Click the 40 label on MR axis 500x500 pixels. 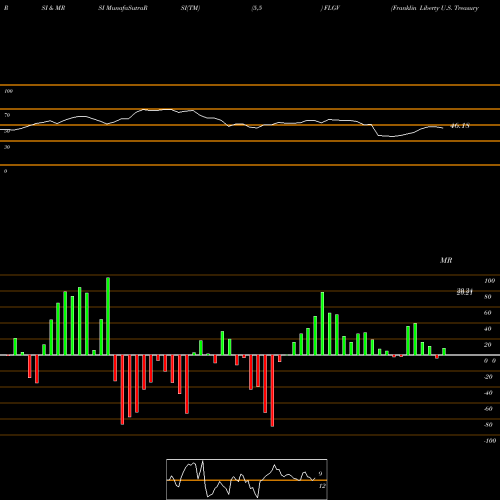pos(488,329)
